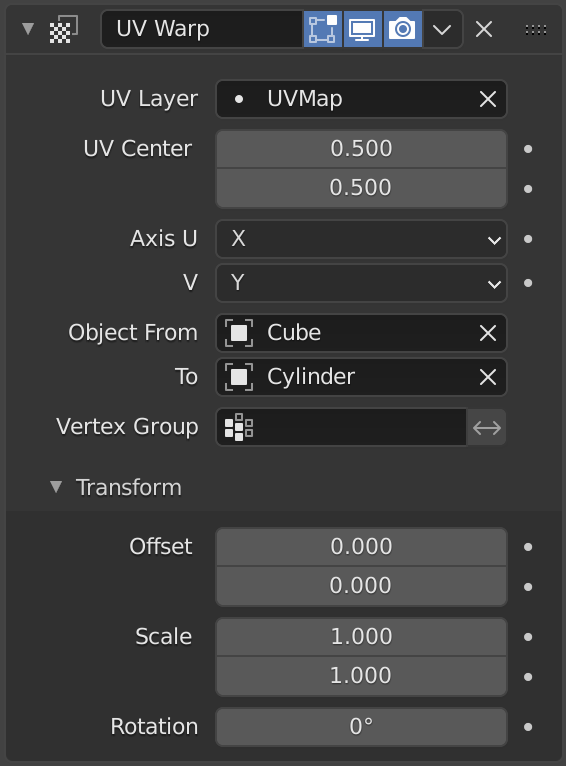Open the modifier extra options chevron
The width and height of the screenshot is (566, 766).
pos(442,29)
